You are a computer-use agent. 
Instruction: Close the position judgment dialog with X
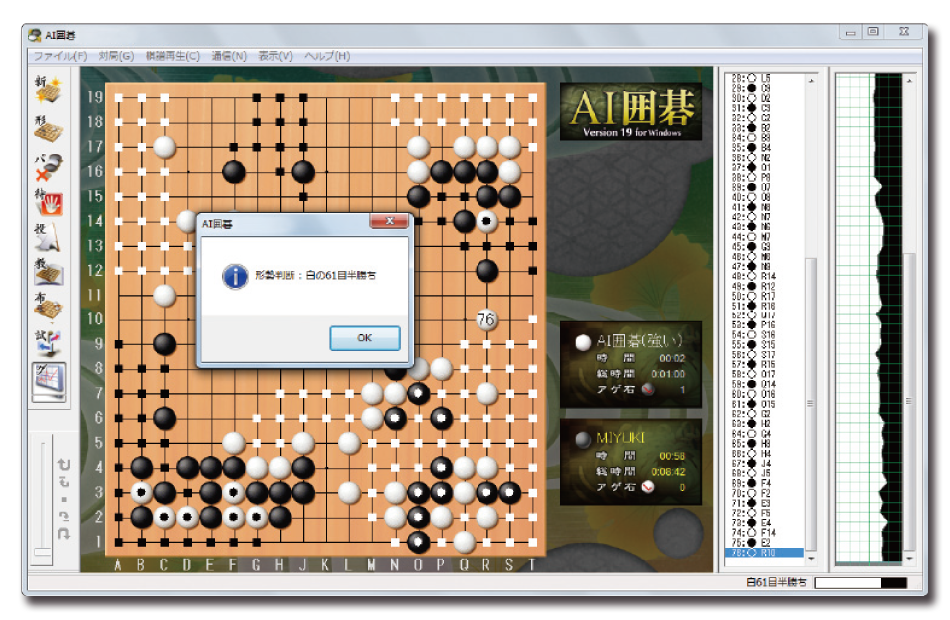click(x=390, y=221)
